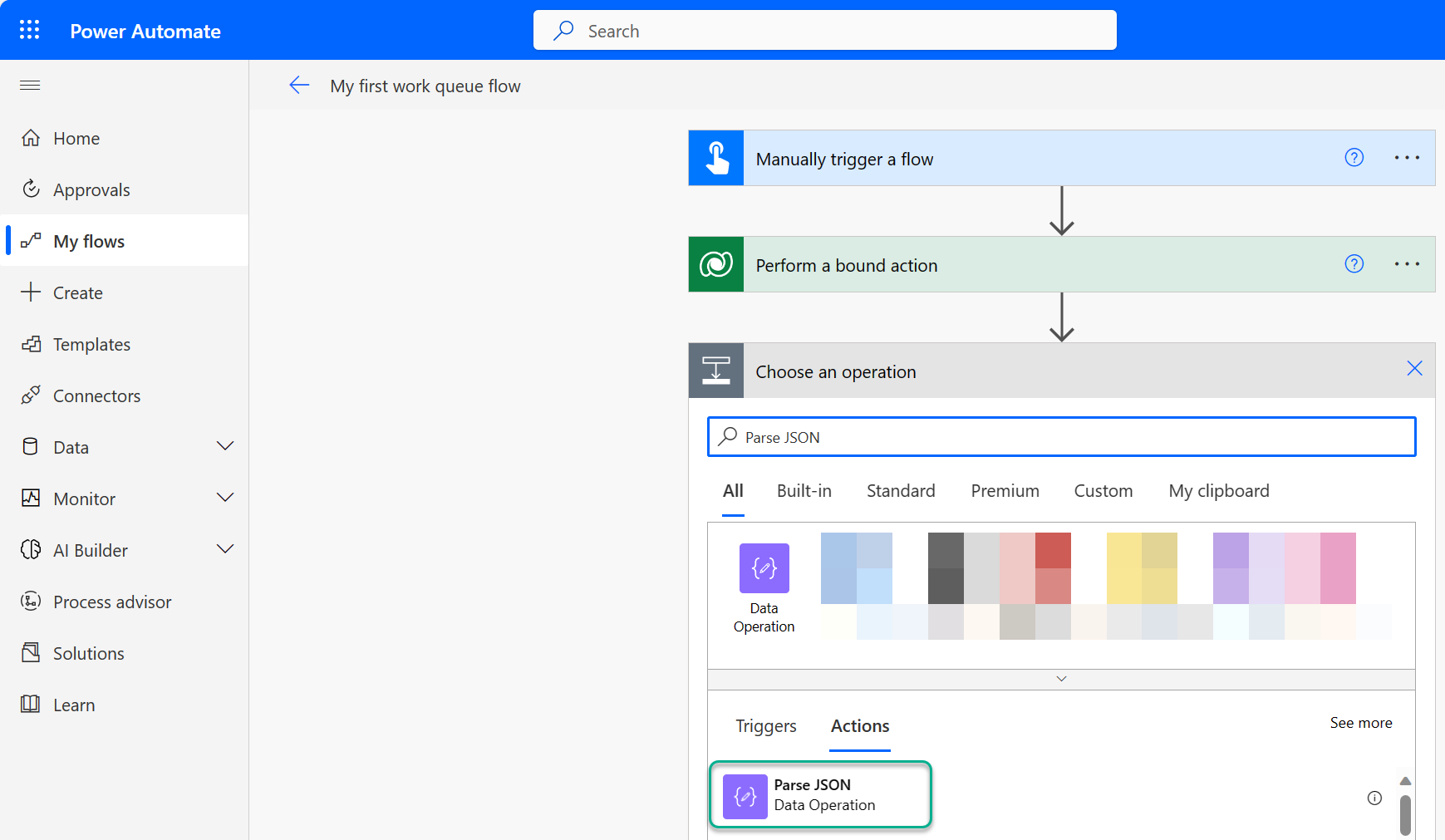
Task: Open the Perform a bound action ellipsis menu
Action: pyautogui.click(x=1407, y=264)
